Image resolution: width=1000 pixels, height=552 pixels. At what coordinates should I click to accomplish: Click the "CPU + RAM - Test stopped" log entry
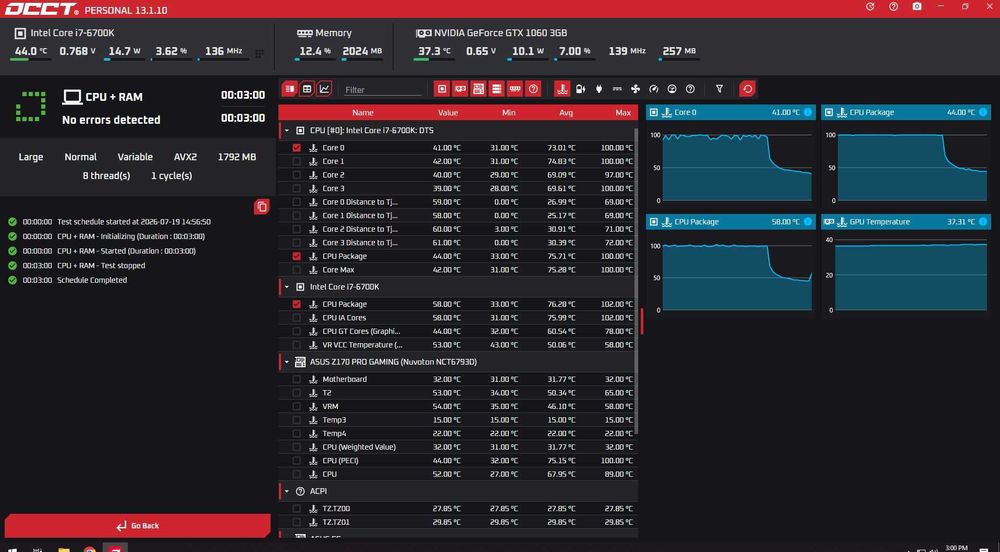(101, 265)
